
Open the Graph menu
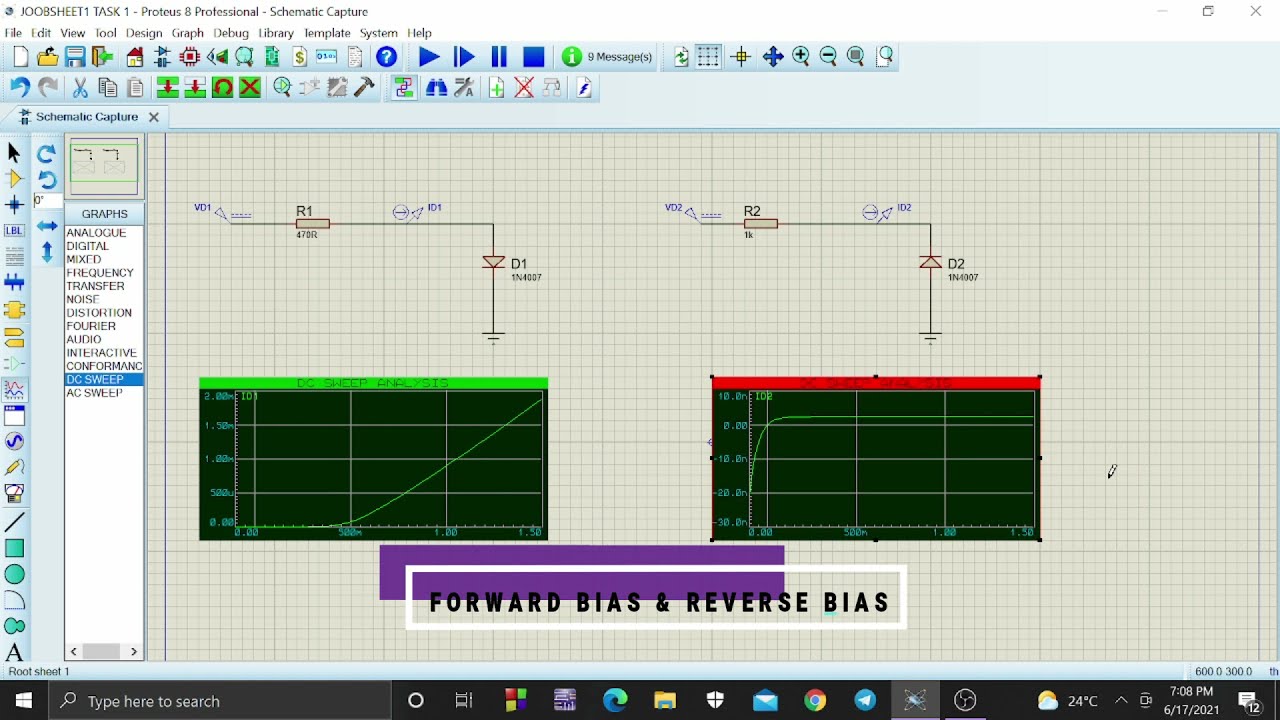click(x=187, y=33)
